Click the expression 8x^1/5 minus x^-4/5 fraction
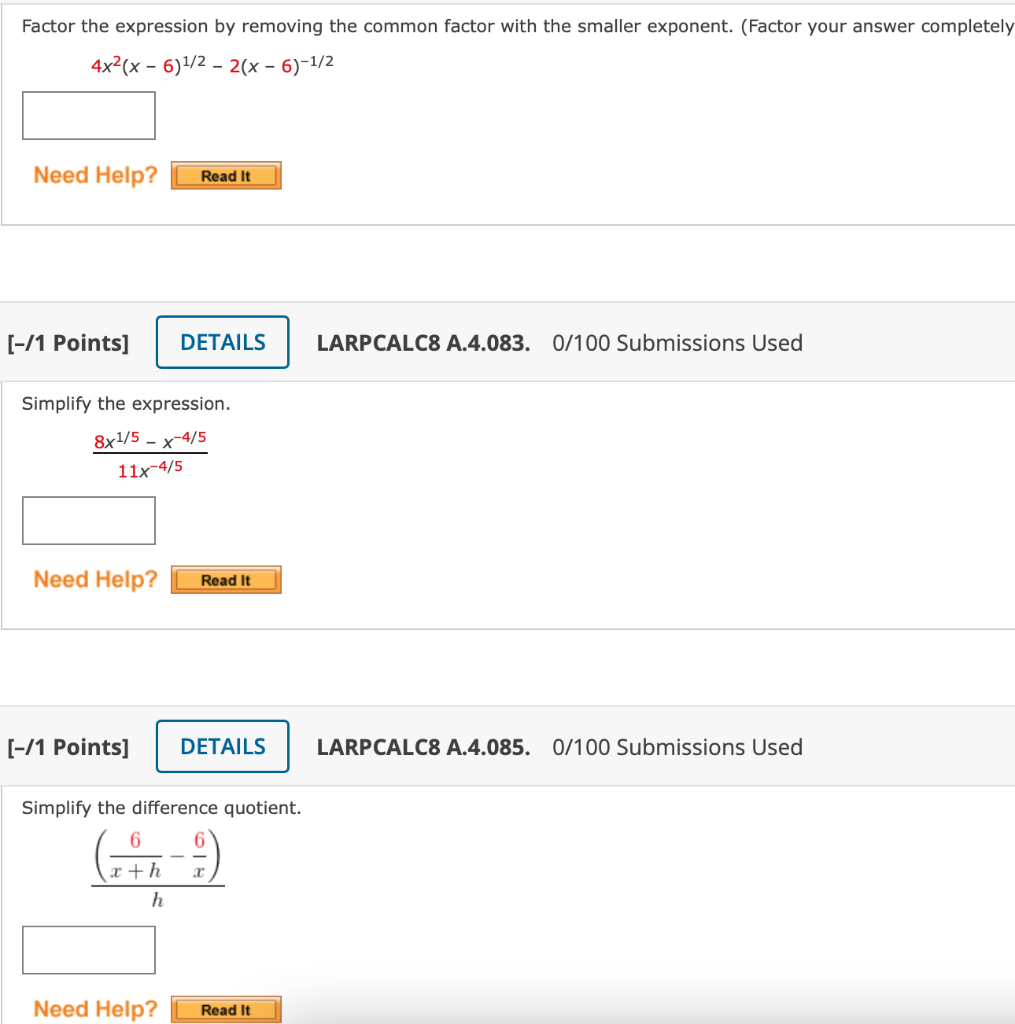1015x1024 pixels. point(150,448)
